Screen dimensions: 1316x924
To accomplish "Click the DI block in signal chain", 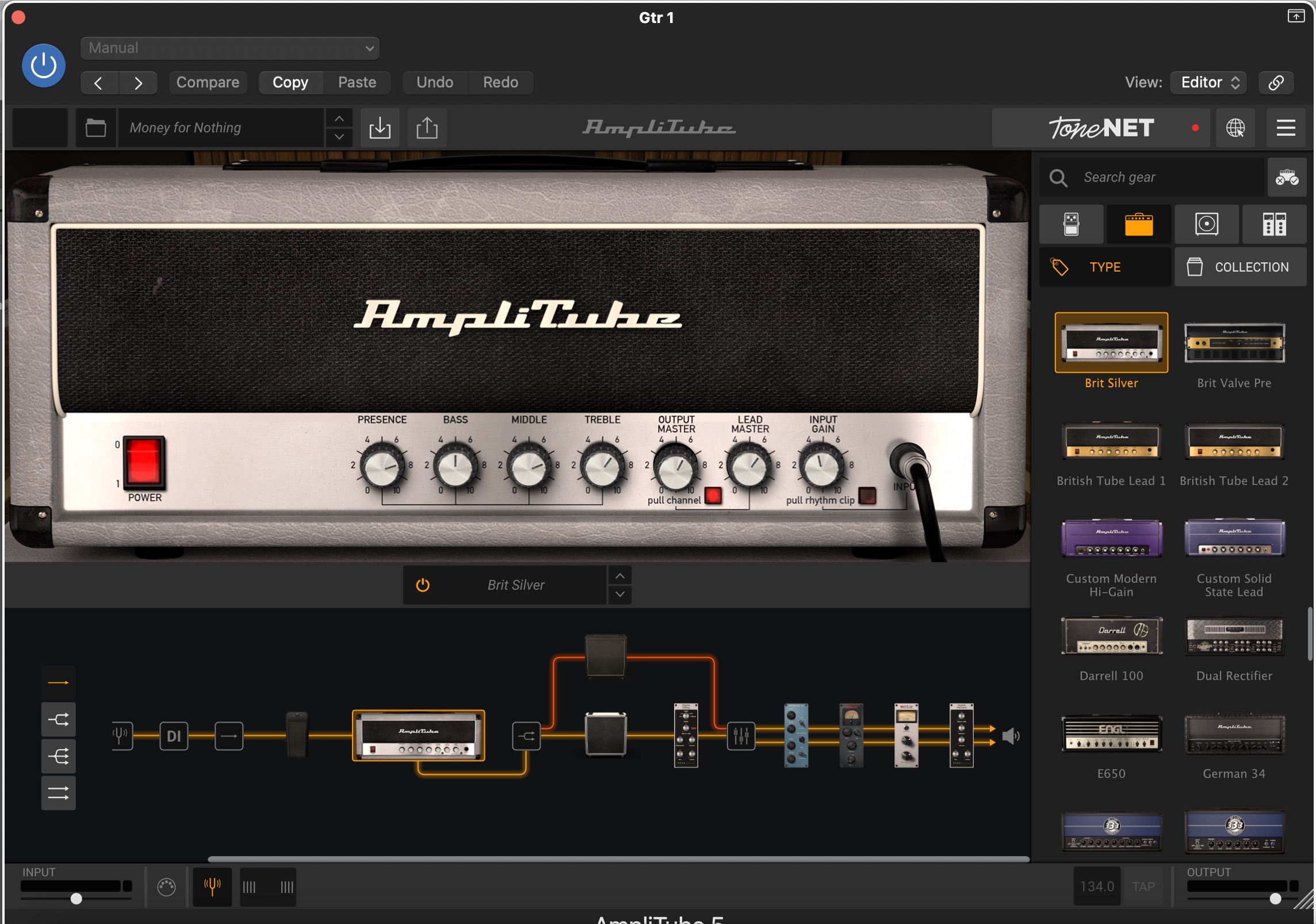I will [x=174, y=736].
